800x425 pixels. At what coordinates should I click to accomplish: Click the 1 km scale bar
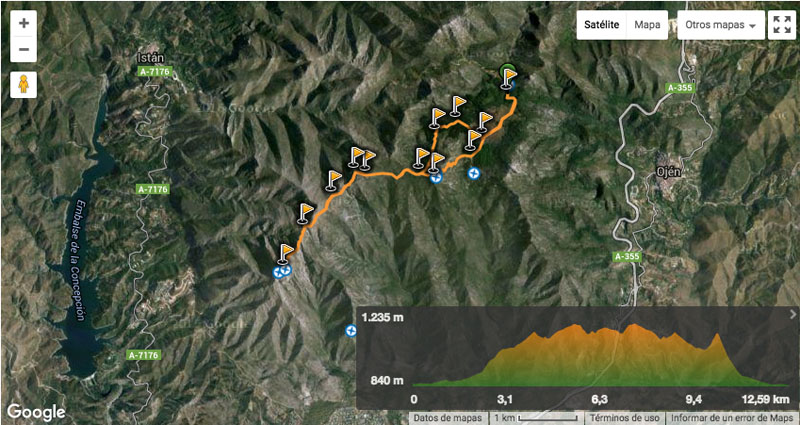point(538,418)
